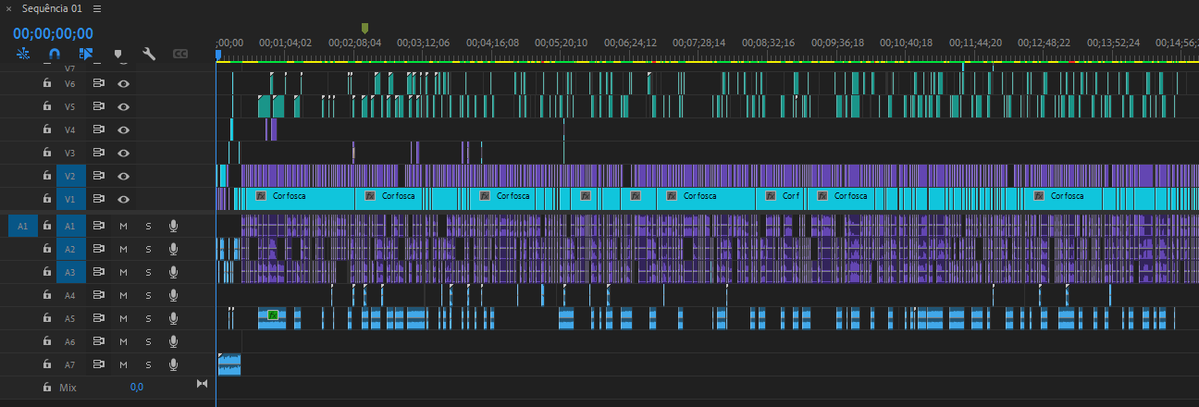Image resolution: width=1199 pixels, height=407 pixels.
Task: Toggle sync lock for track V4
Action: (98, 129)
